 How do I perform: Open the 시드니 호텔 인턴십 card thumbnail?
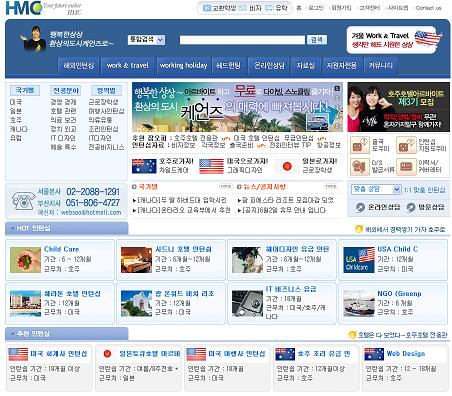(136, 260)
